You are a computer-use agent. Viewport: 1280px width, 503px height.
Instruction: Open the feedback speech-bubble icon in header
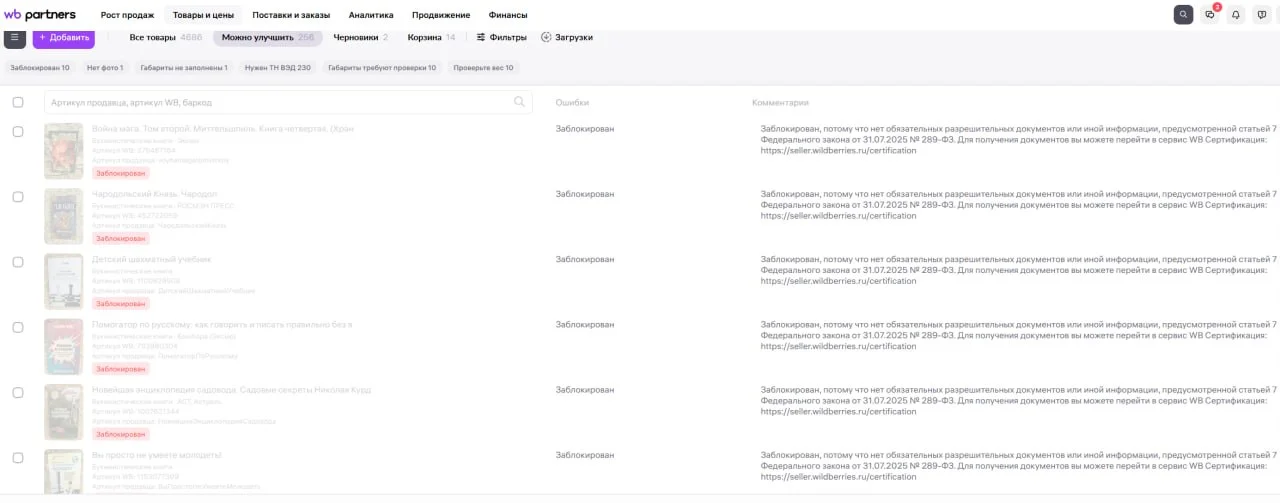coord(1262,15)
